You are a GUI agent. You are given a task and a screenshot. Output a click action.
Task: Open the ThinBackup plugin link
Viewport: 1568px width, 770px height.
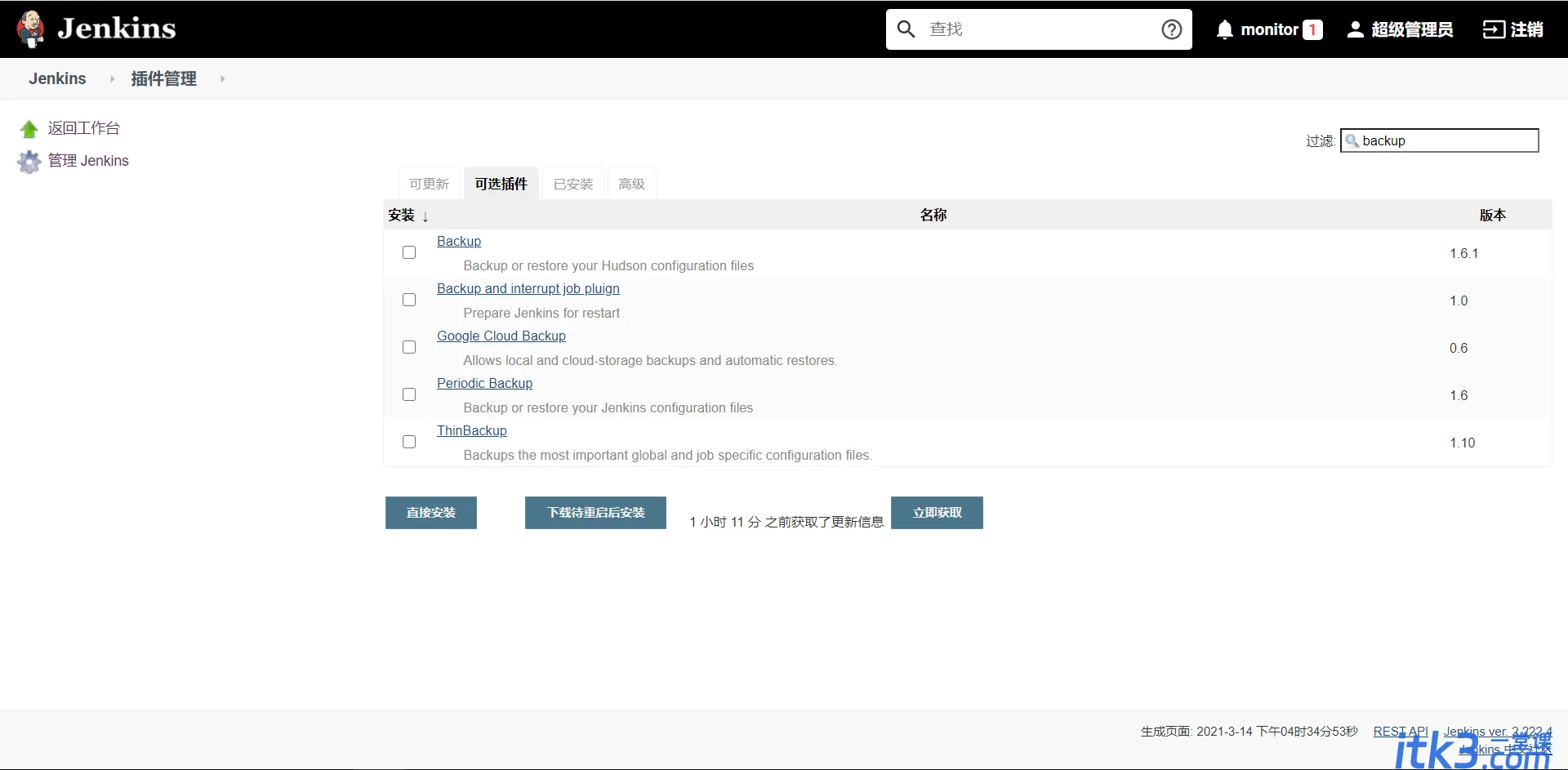(x=472, y=431)
